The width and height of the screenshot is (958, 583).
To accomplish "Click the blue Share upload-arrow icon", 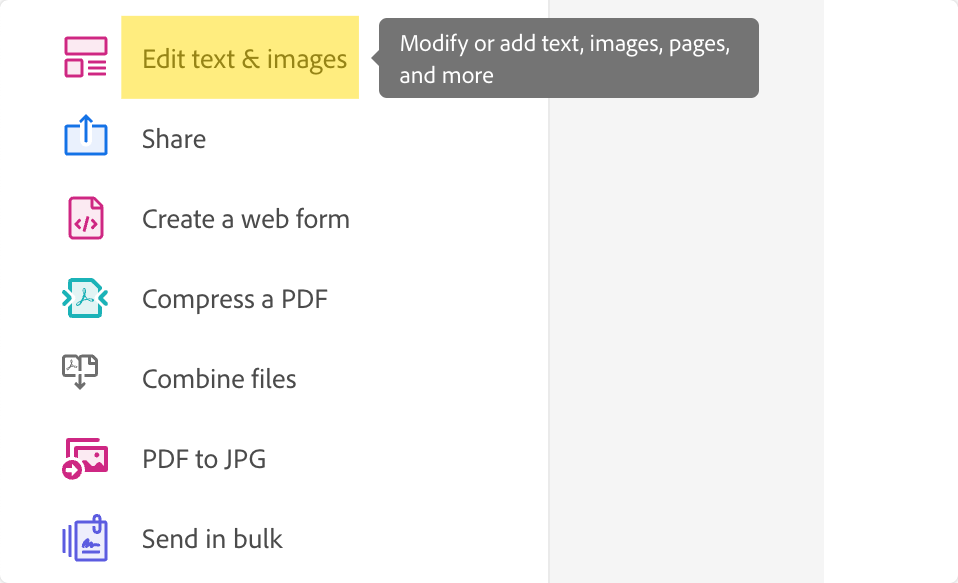I will pyautogui.click(x=86, y=135).
